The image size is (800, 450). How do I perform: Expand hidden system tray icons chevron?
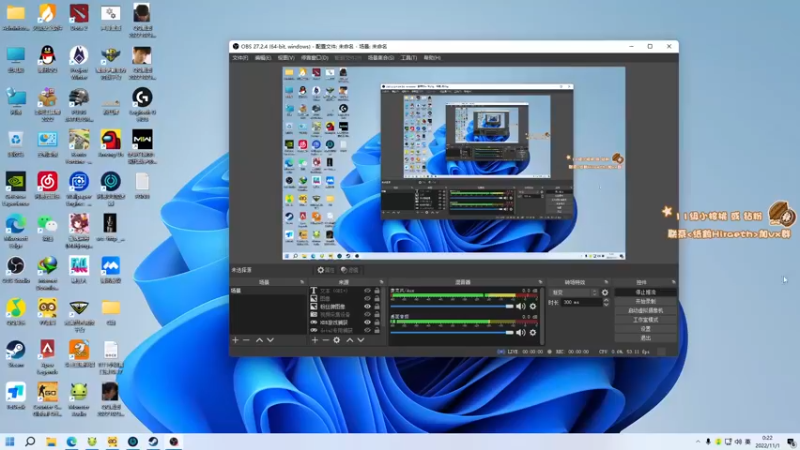pyautogui.click(x=697, y=441)
